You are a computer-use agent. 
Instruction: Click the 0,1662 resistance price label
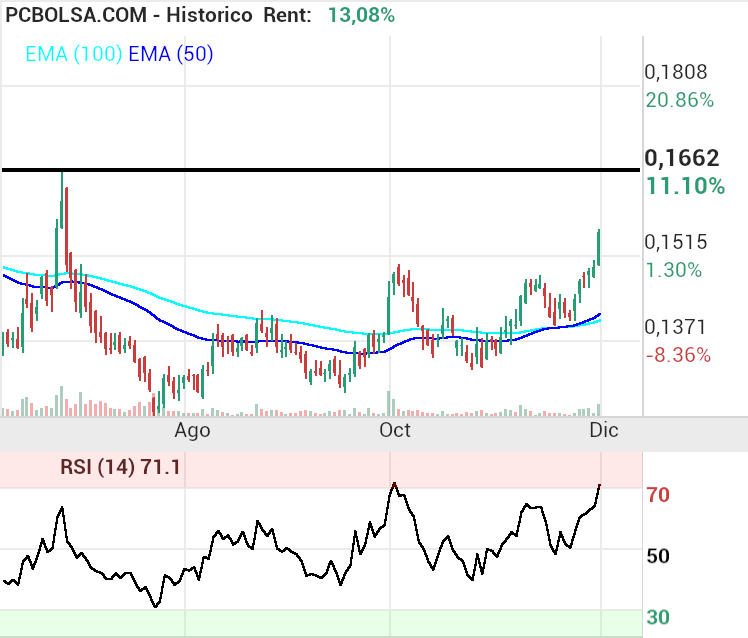682,158
